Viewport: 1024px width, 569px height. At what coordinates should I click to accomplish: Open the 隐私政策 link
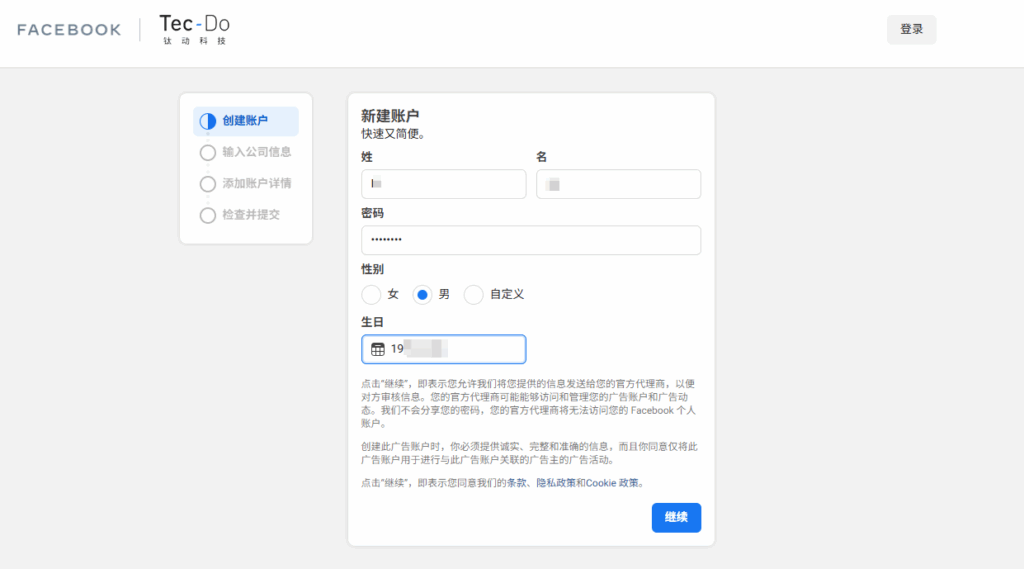pos(553,483)
